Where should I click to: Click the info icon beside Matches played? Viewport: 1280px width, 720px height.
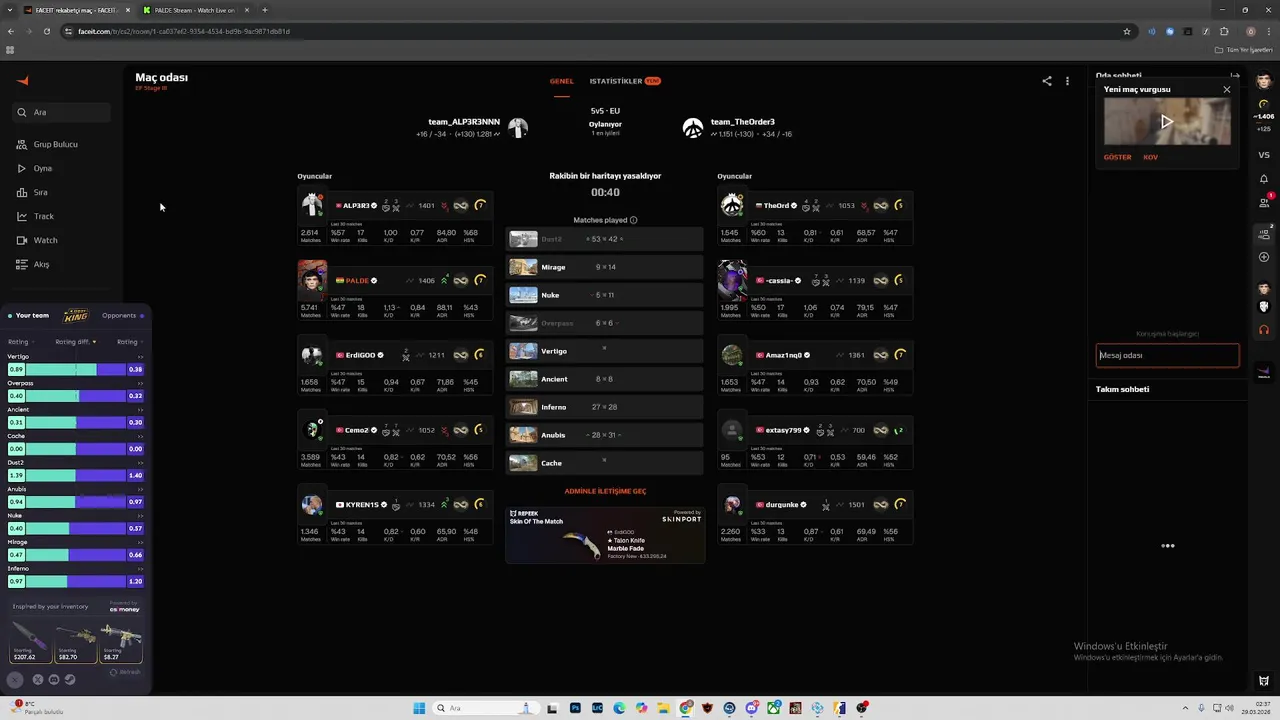pyautogui.click(x=634, y=220)
